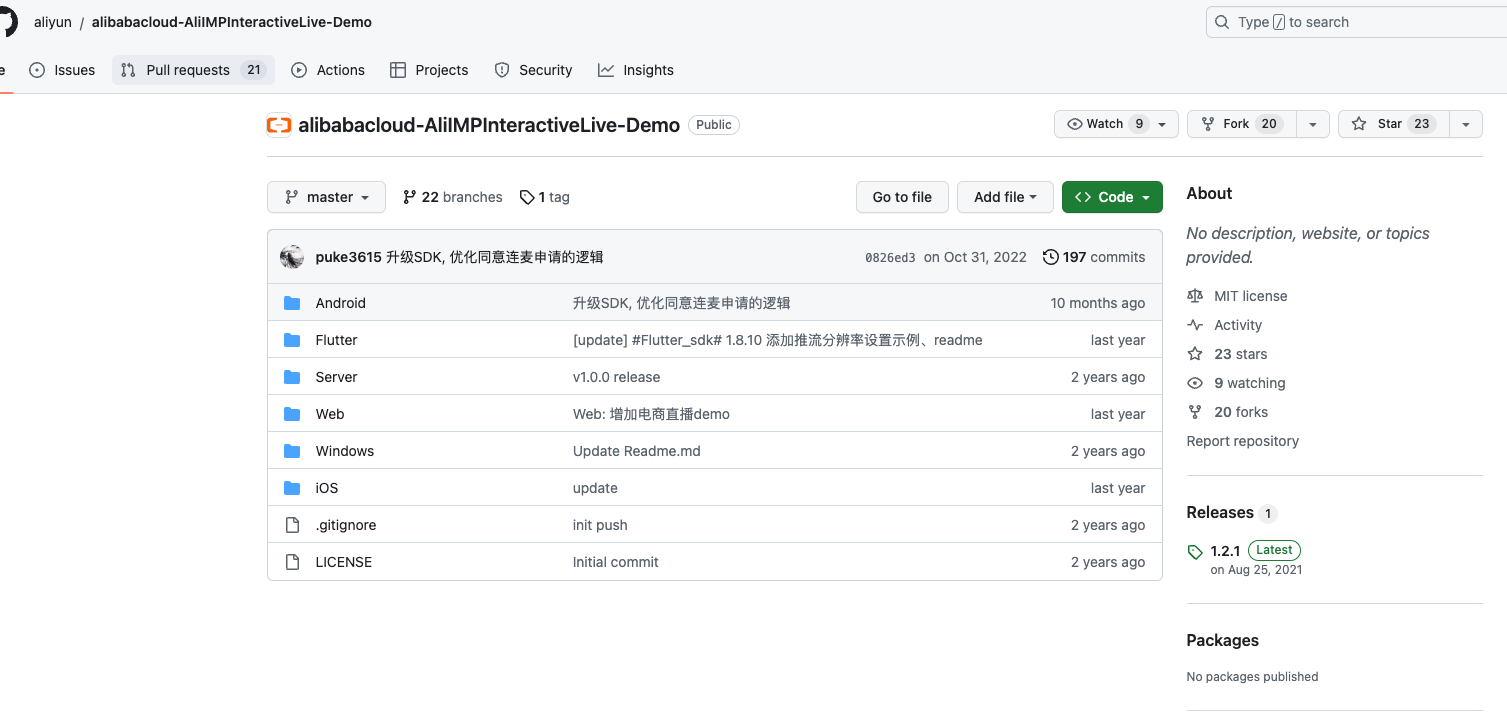This screenshot has width=1507, height=728.
Task: Open the master branch selector
Action: [x=326, y=197]
